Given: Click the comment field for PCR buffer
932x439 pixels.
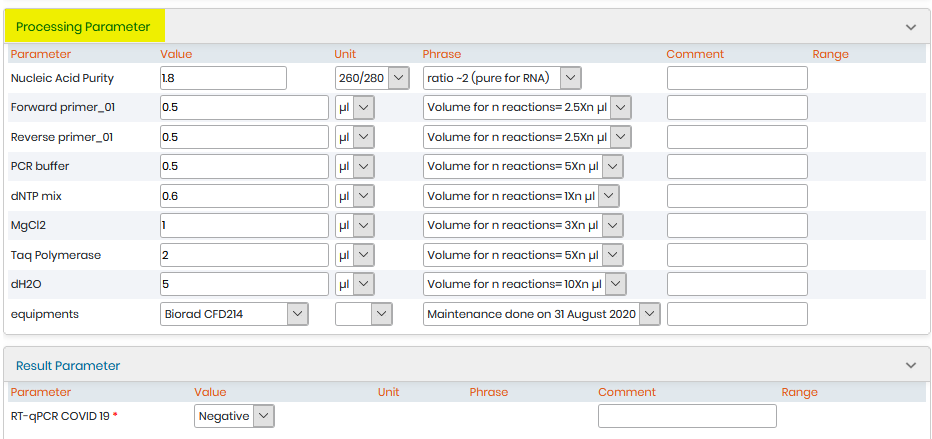Looking at the screenshot, I should (737, 166).
